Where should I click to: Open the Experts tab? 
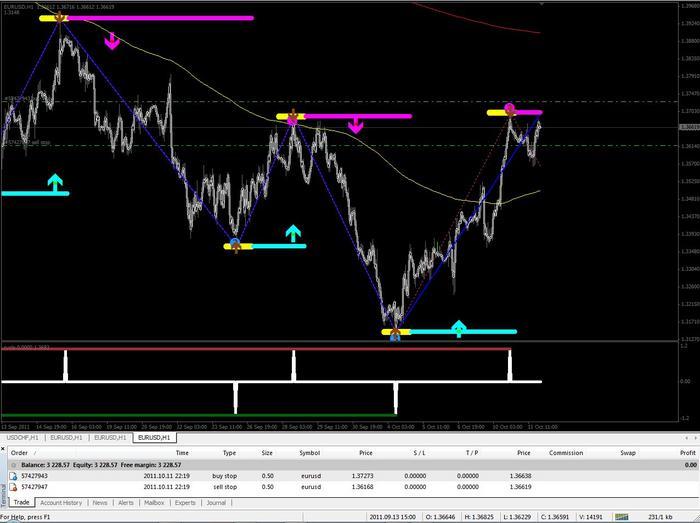(185, 503)
